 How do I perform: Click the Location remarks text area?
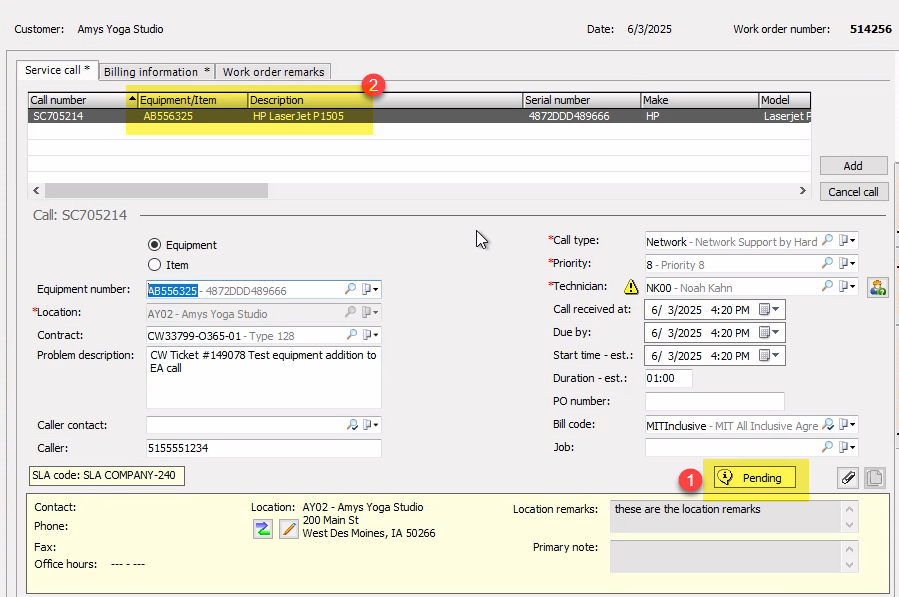(725, 516)
